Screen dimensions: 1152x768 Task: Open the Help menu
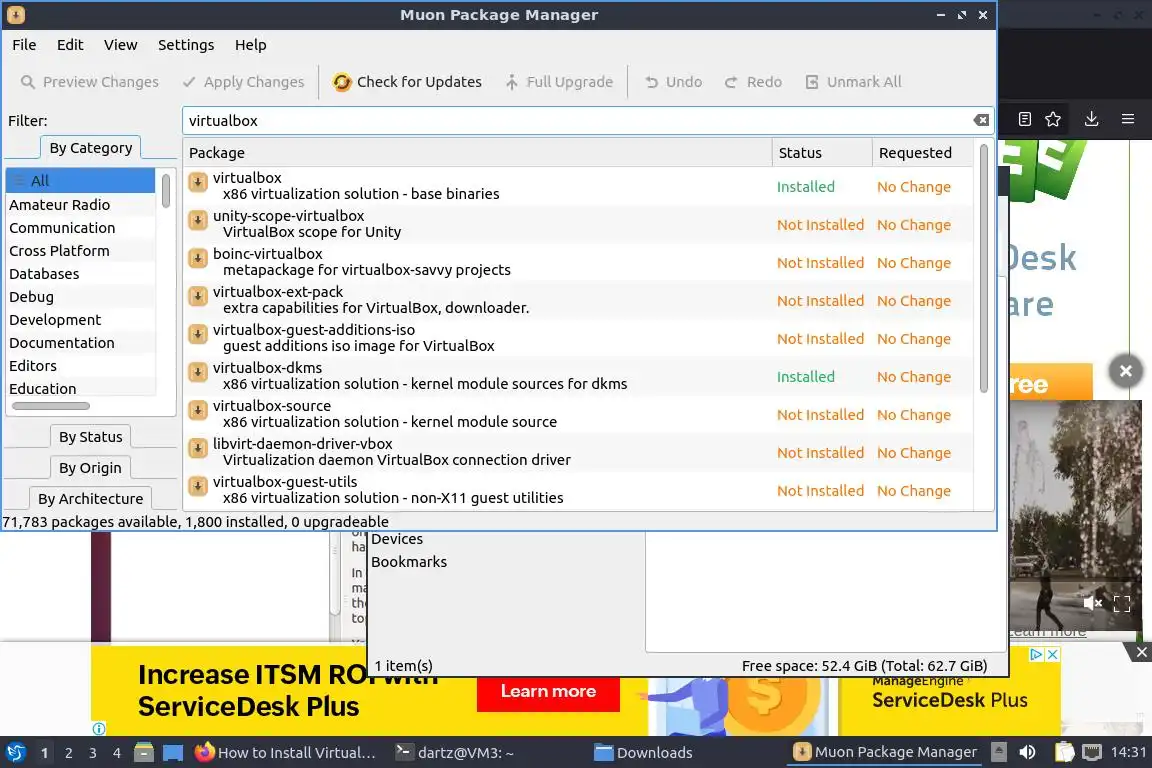pos(251,45)
